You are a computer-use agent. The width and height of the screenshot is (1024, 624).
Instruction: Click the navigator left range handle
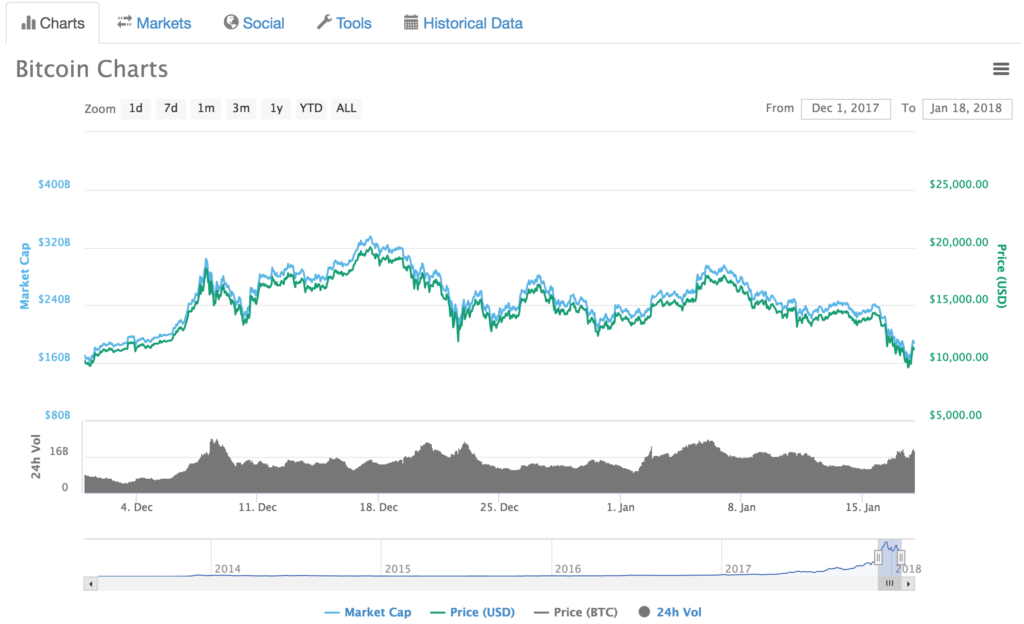878,557
